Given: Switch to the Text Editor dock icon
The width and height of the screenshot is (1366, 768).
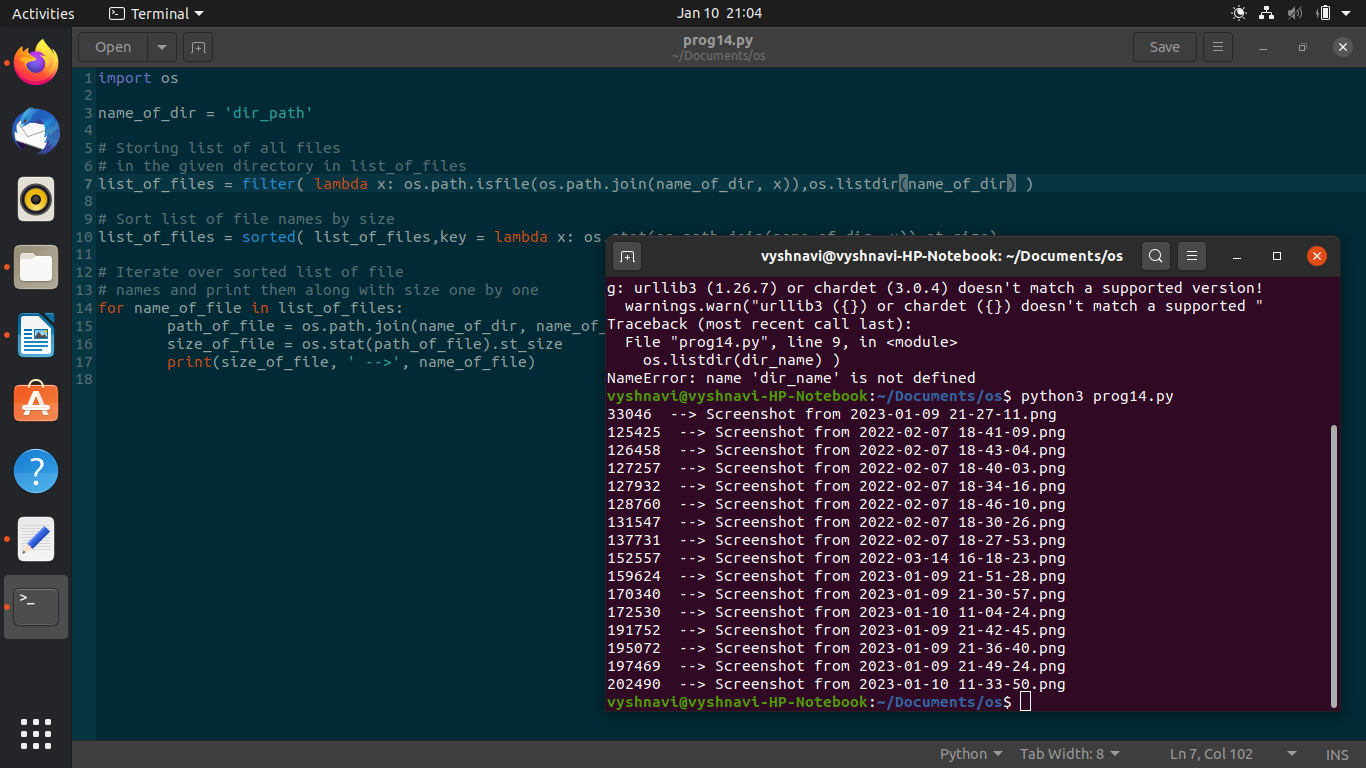Looking at the screenshot, I should (x=36, y=539).
